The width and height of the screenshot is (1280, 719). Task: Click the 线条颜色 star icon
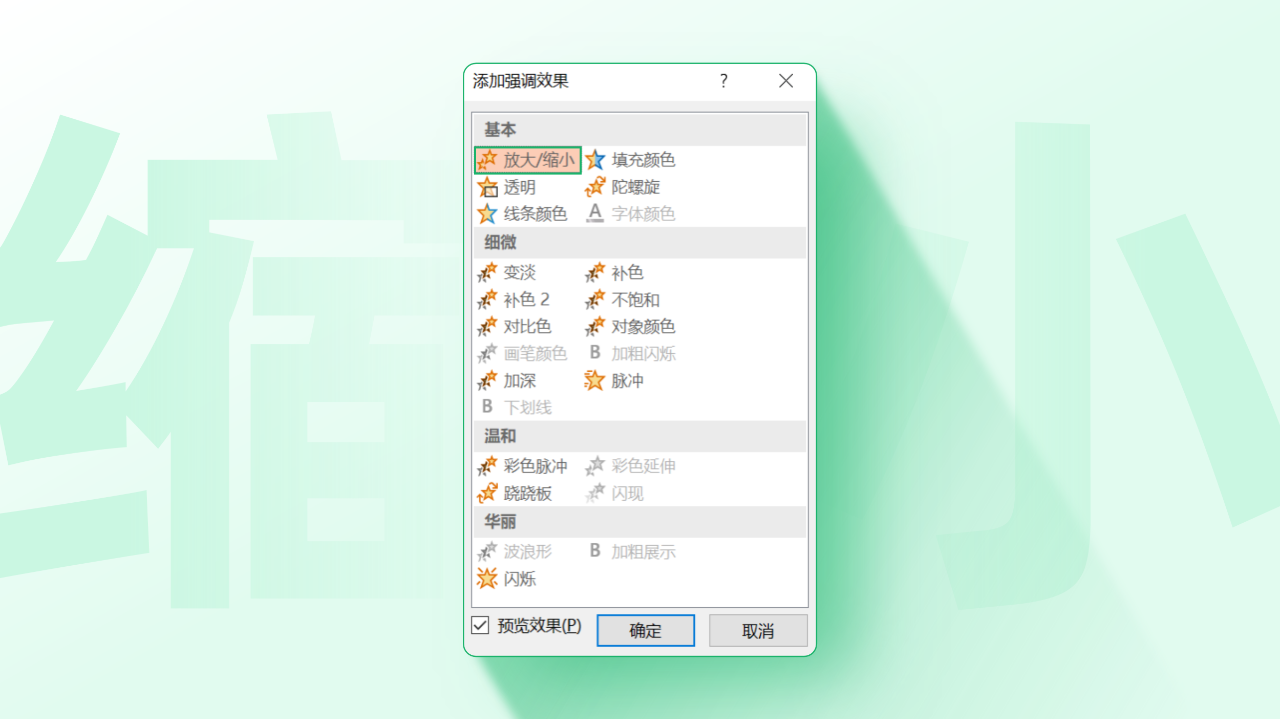pyautogui.click(x=487, y=214)
